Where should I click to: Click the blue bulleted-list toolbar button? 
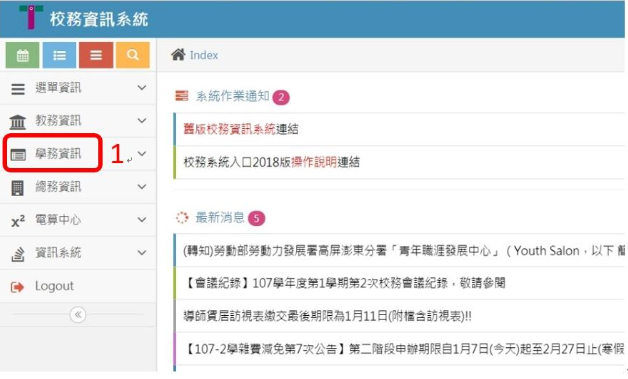59,55
